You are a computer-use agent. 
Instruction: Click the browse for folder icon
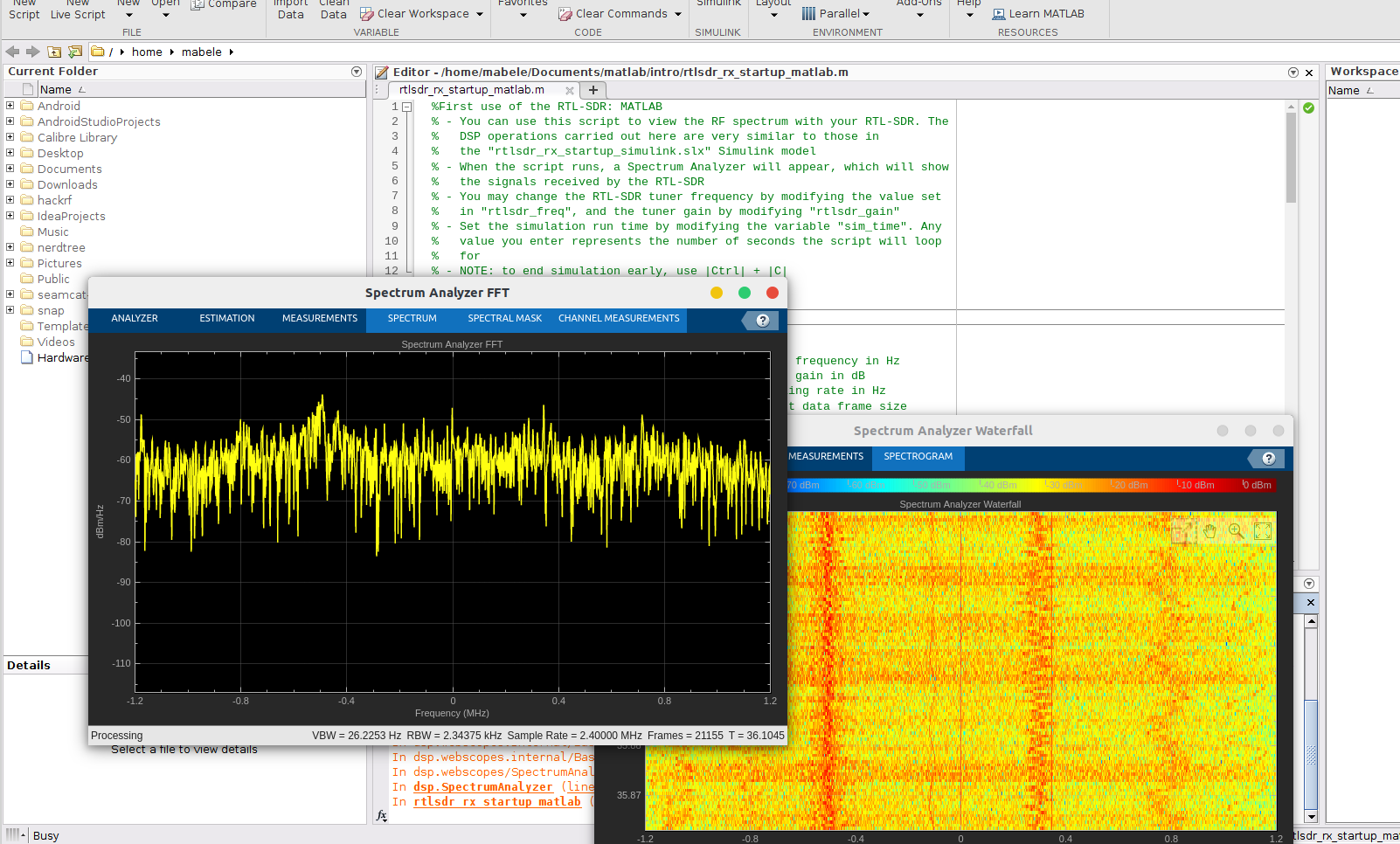click(75, 52)
